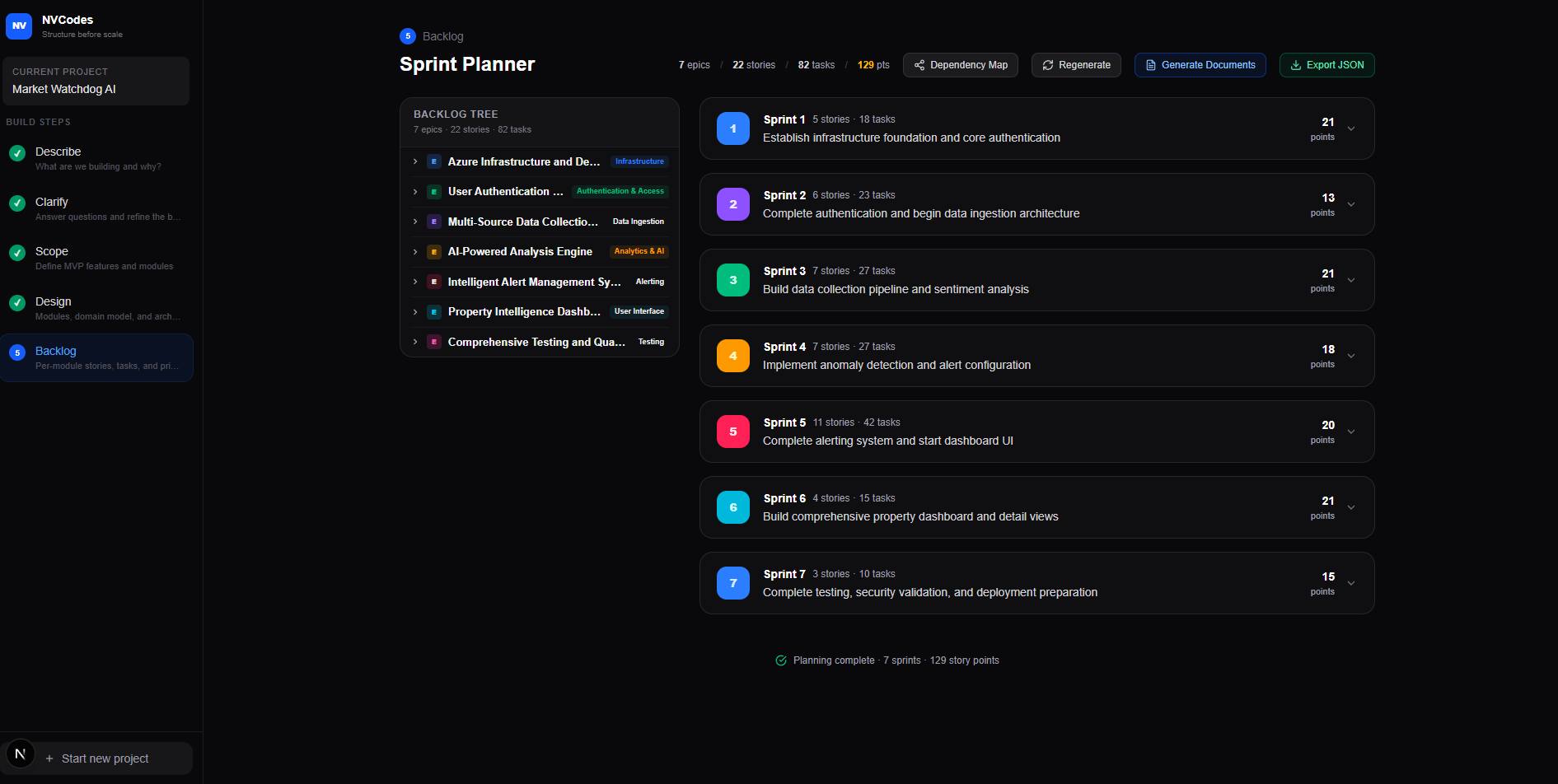Click the Market Watchdog AI project name

64,89
